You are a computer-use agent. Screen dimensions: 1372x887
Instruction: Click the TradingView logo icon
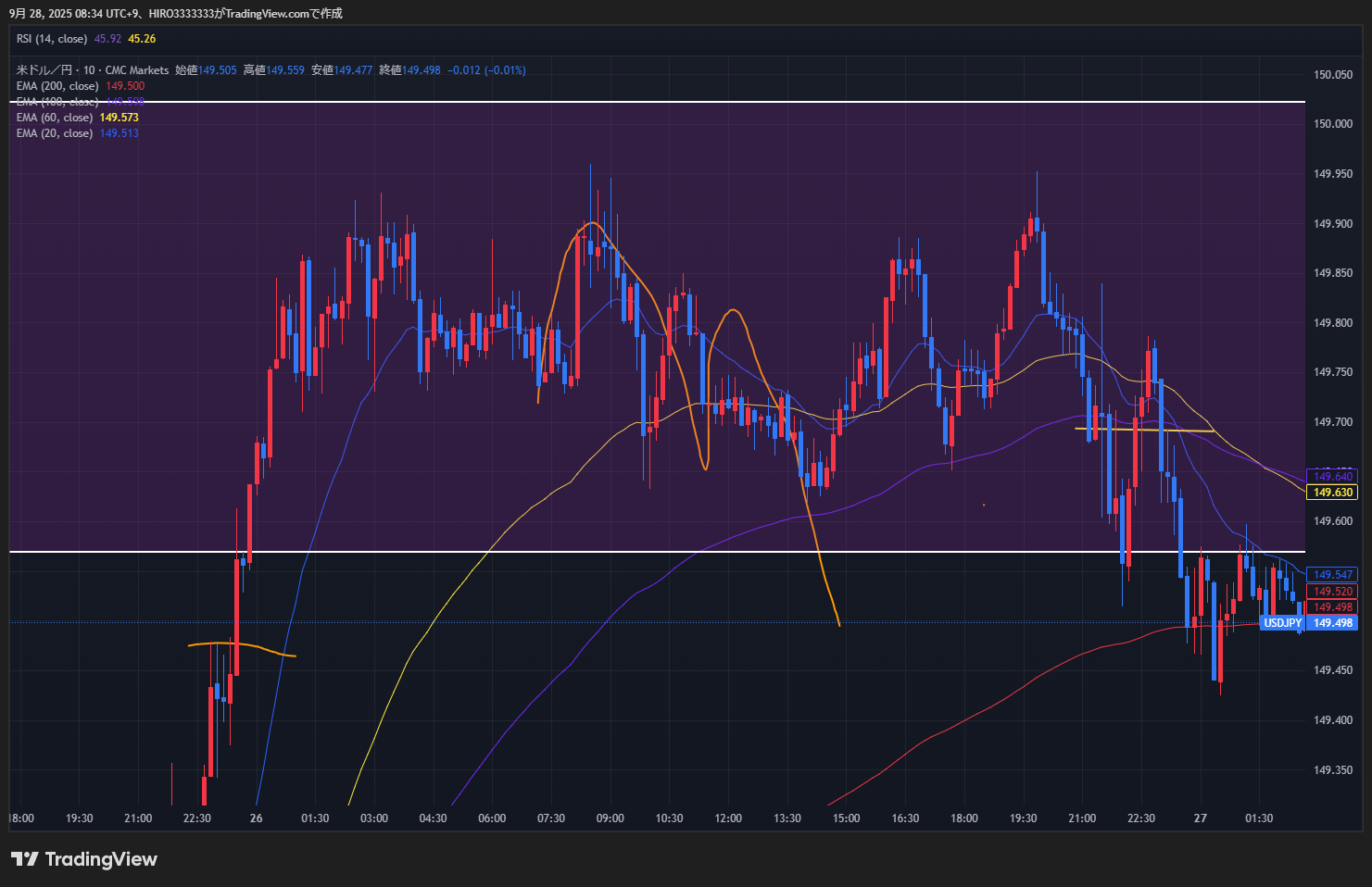point(25,859)
